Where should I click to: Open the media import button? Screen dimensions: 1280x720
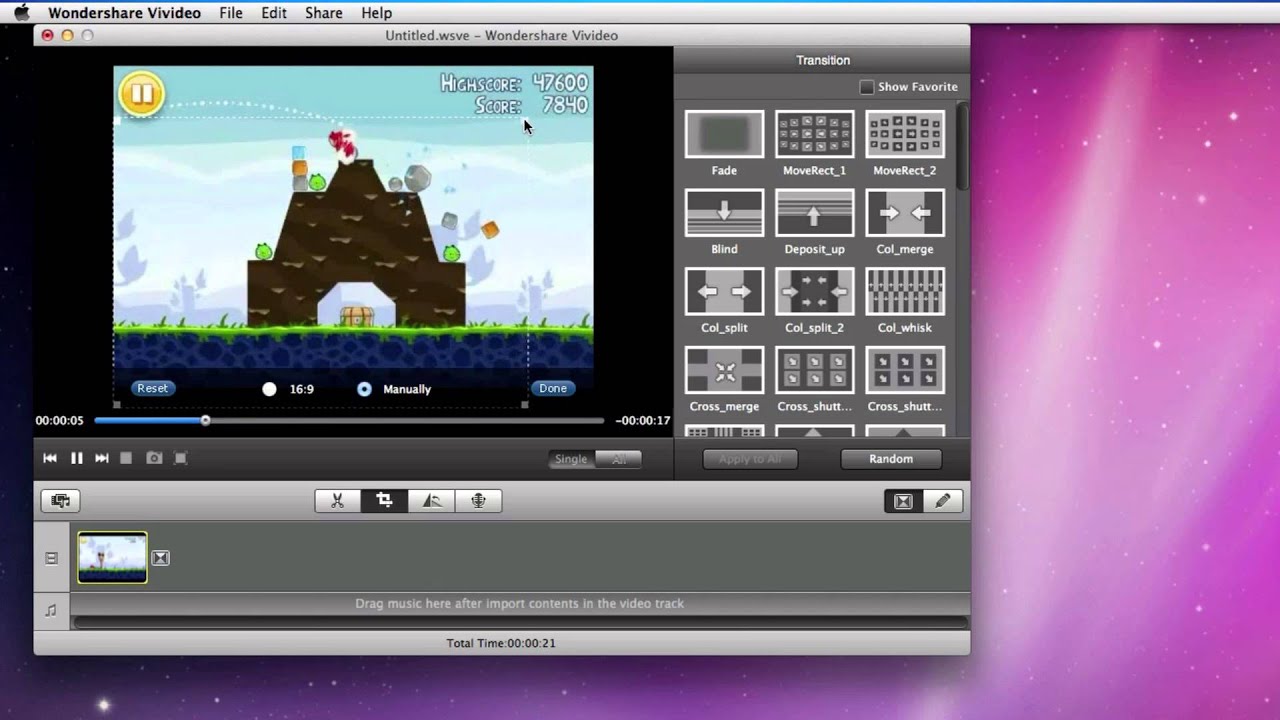tap(60, 501)
